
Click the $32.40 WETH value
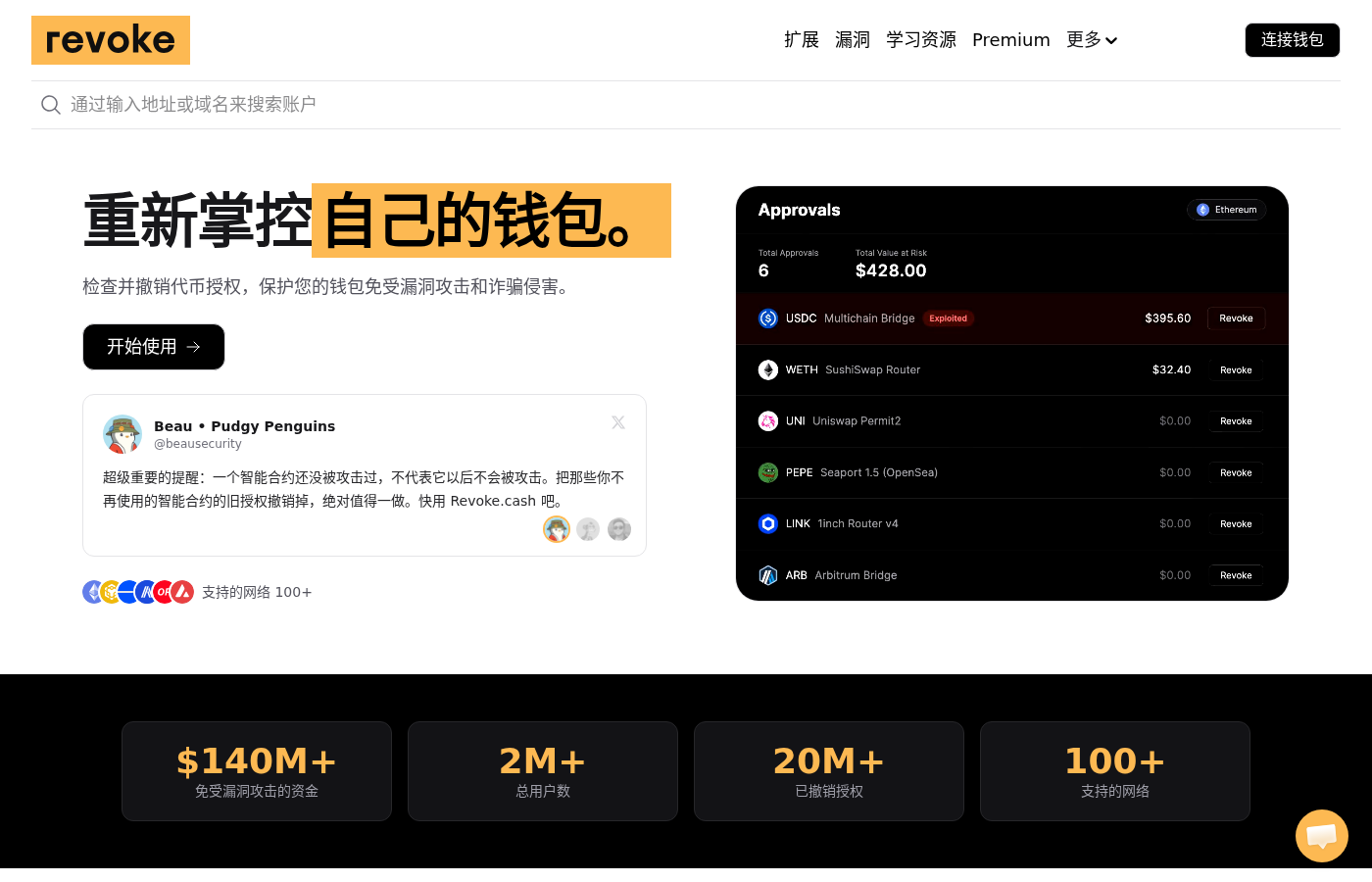click(1172, 370)
